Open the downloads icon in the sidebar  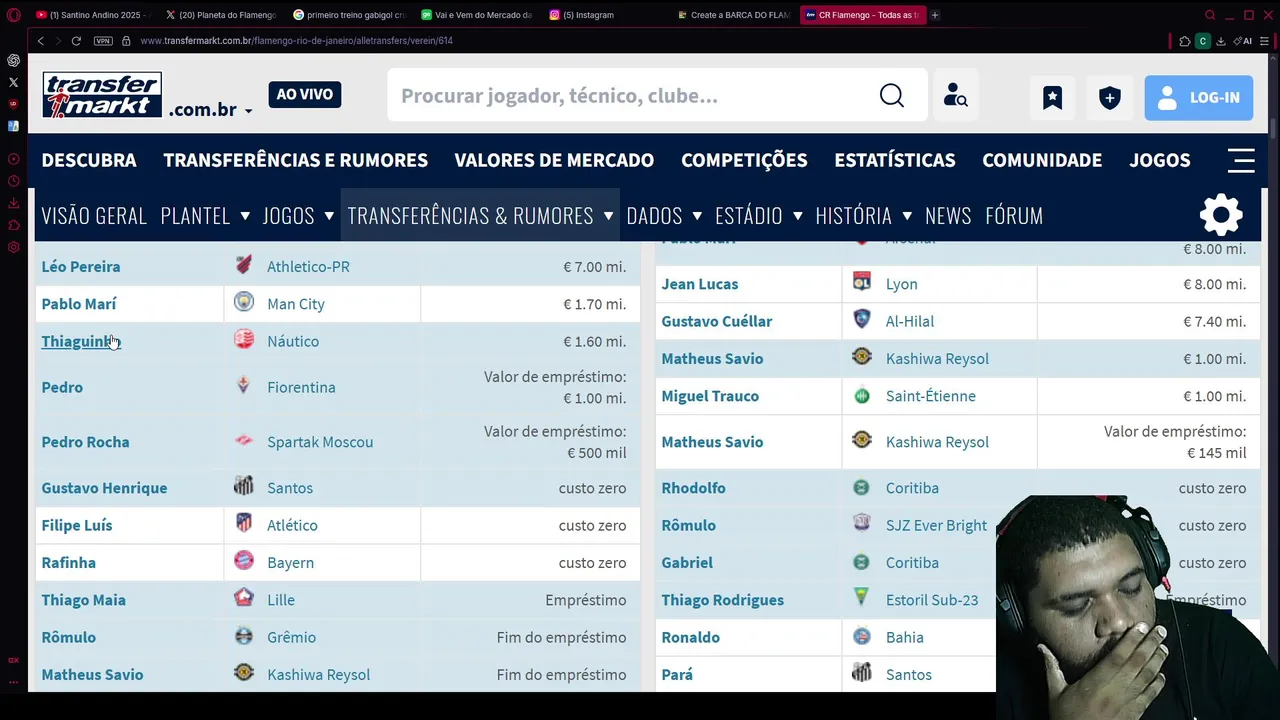coord(13,203)
